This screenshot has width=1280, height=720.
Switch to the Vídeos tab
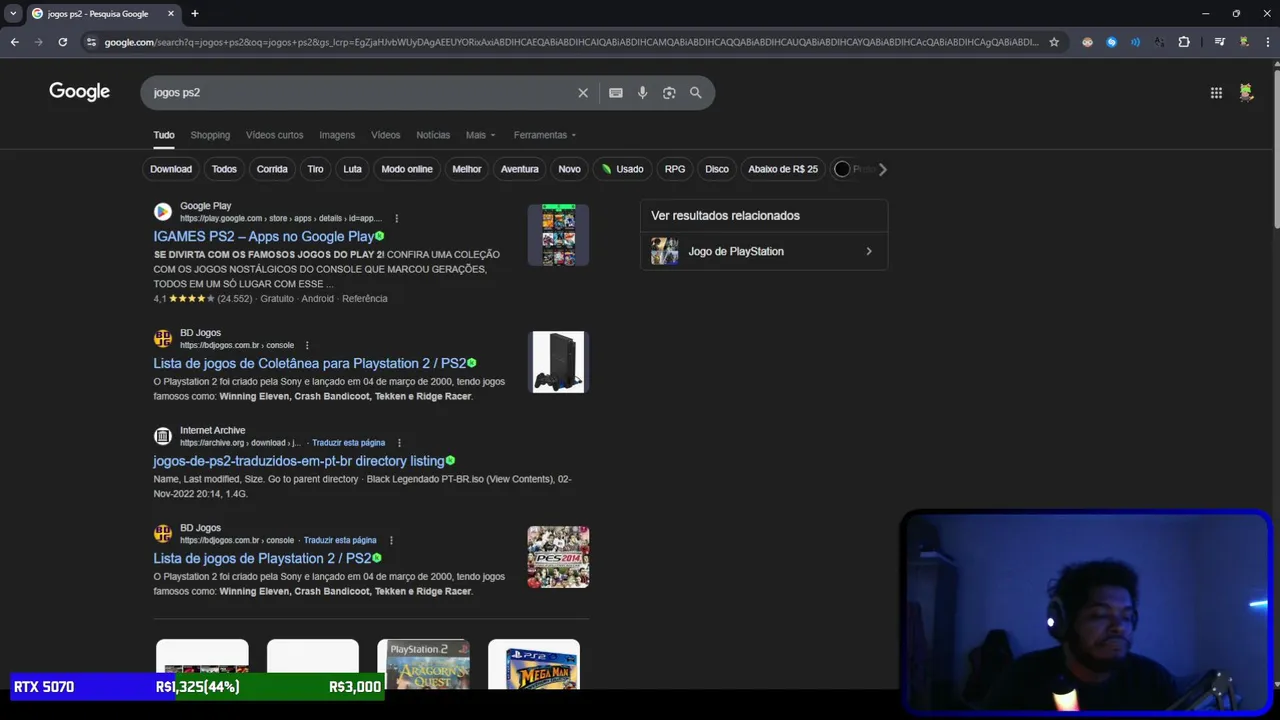(385, 135)
